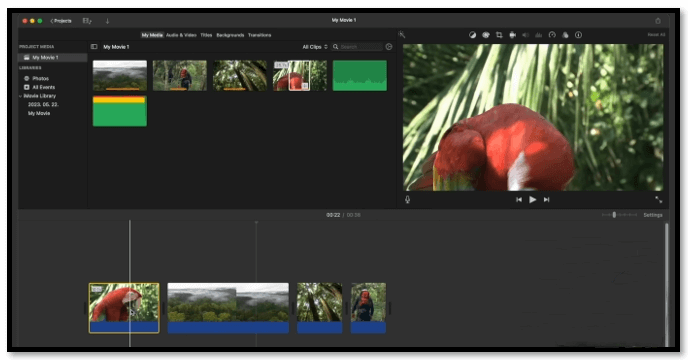Select red parrot clip in media browser
The width and height of the screenshot is (688, 360).
click(x=300, y=76)
